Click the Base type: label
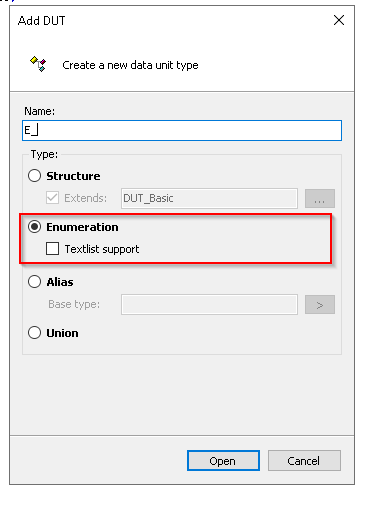The height and width of the screenshot is (505, 379). pyautogui.click(x=74, y=304)
